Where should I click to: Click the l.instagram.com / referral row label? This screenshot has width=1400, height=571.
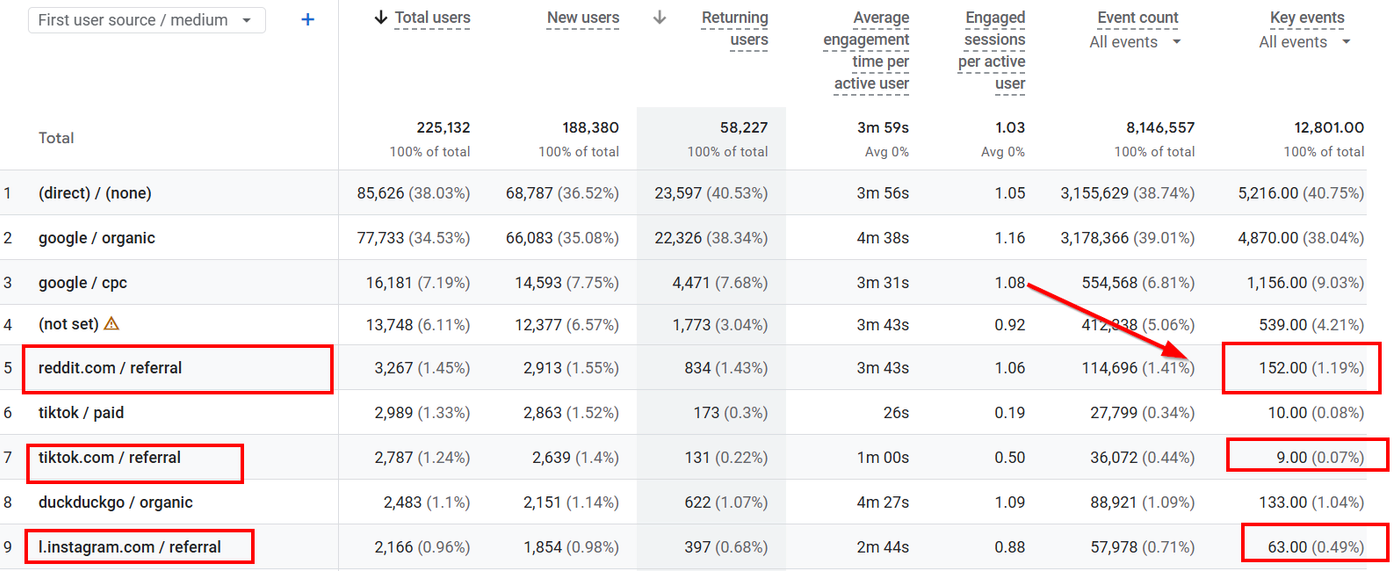click(x=129, y=547)
